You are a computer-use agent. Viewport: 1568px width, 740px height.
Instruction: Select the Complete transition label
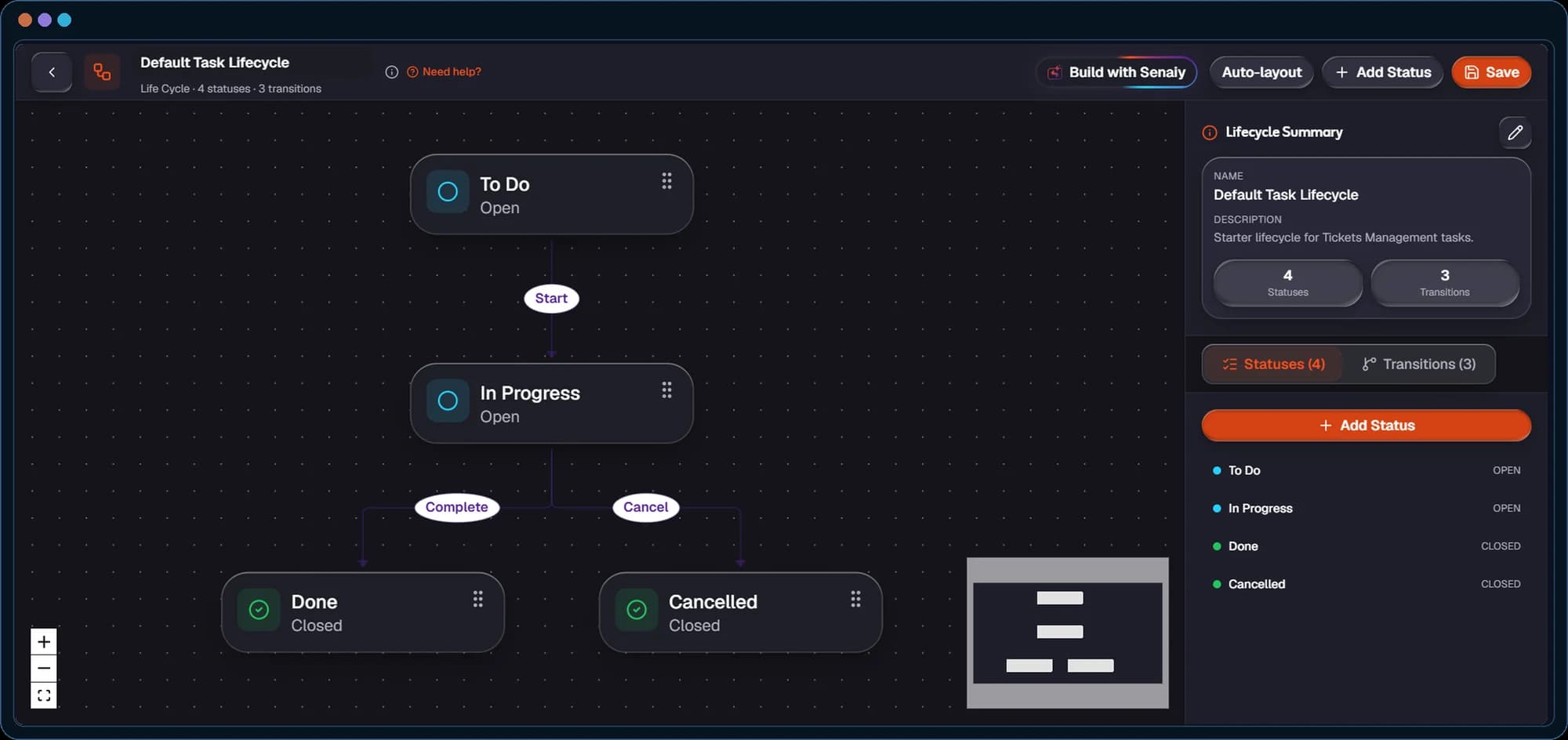coord(456,507)
